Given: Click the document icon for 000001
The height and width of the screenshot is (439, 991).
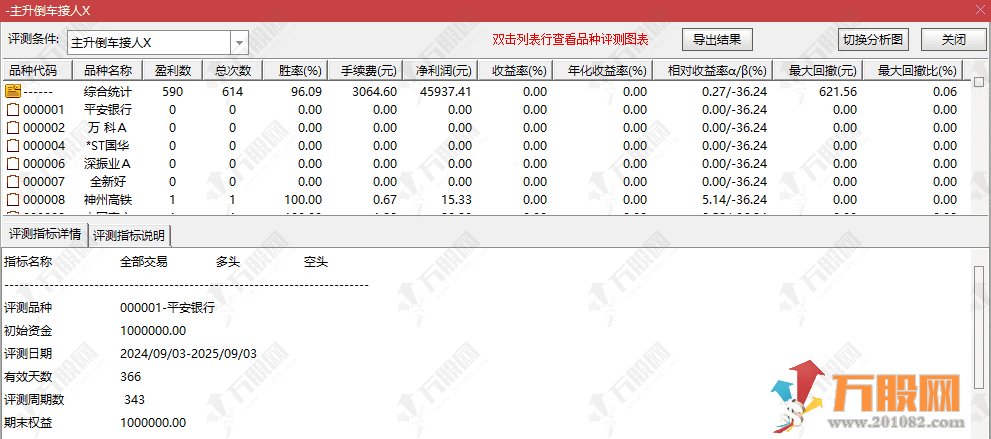Looking at the screenshot, I should click(13, 110).
